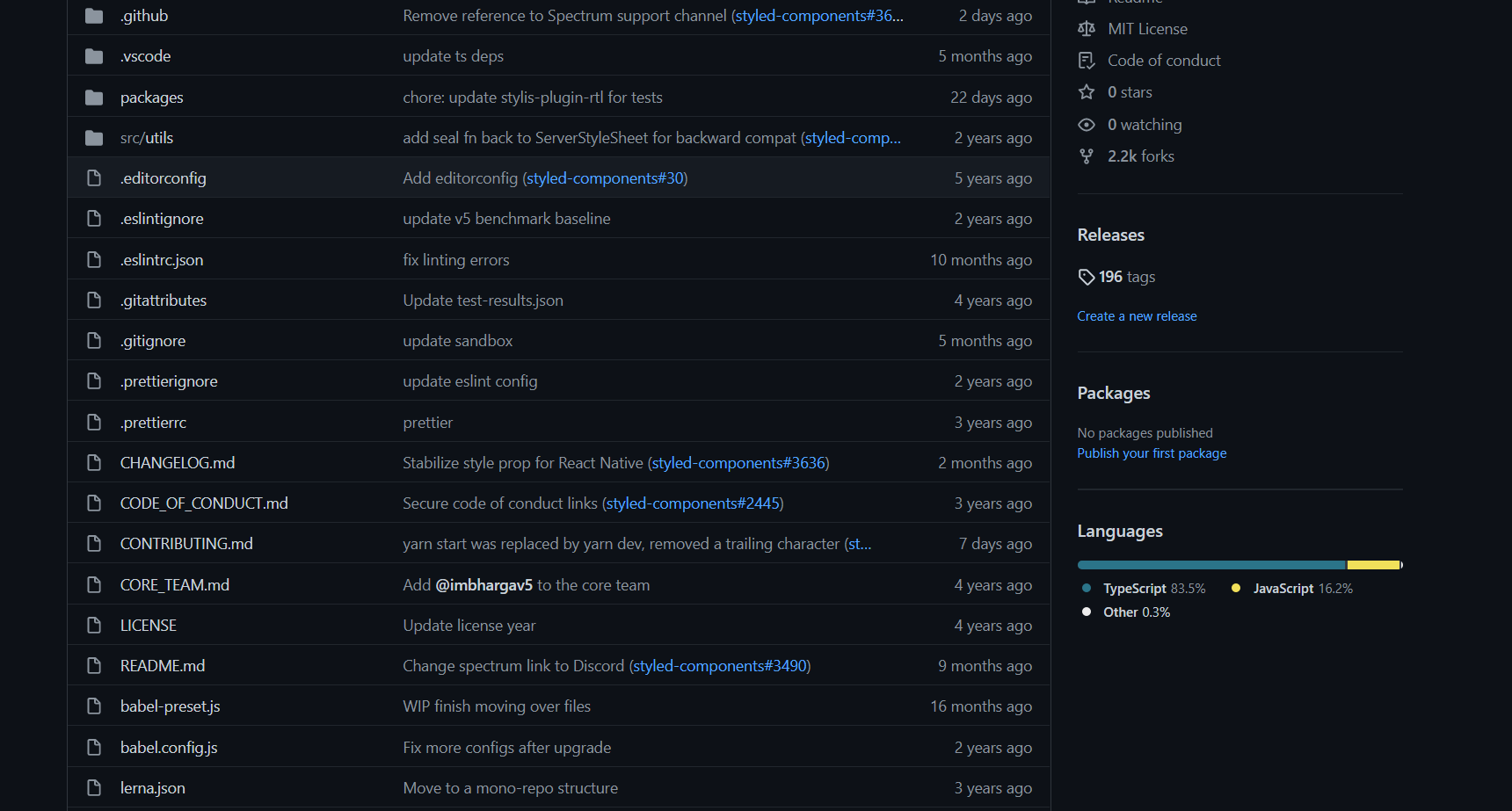
Task: Click the eye icon next to 0 watching
Action: click(1087, 125)
